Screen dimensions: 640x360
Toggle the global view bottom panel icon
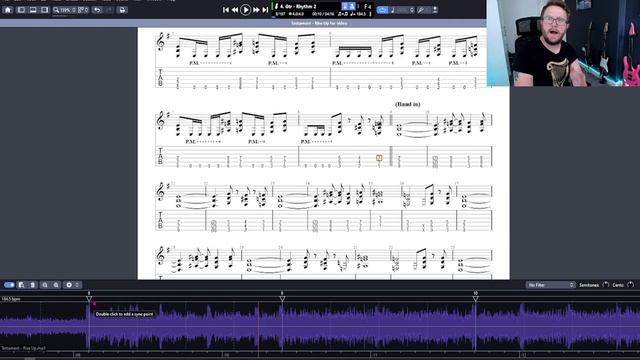point(33,10)
